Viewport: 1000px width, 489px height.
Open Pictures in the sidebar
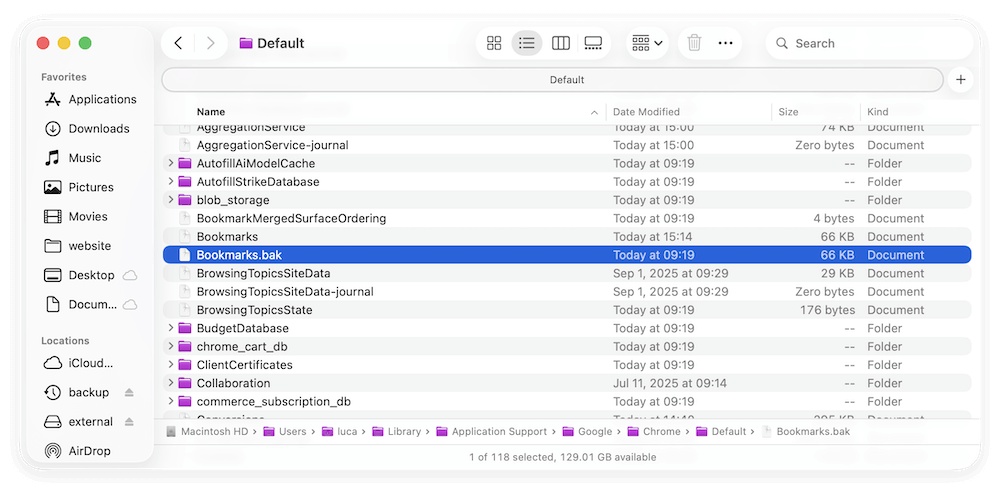coord(78,187)
